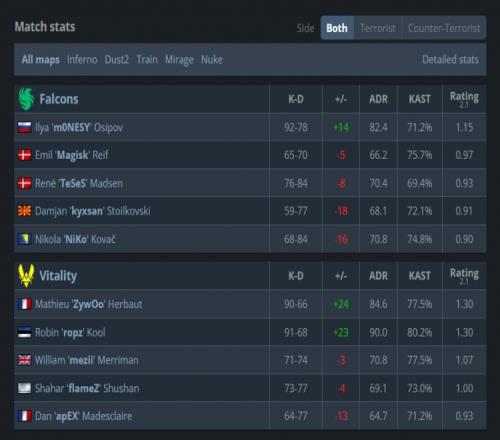Viewport: 500px width, 440px height.
Task: Switch to the Mirage map tab
Action: [x=179, y=60]
